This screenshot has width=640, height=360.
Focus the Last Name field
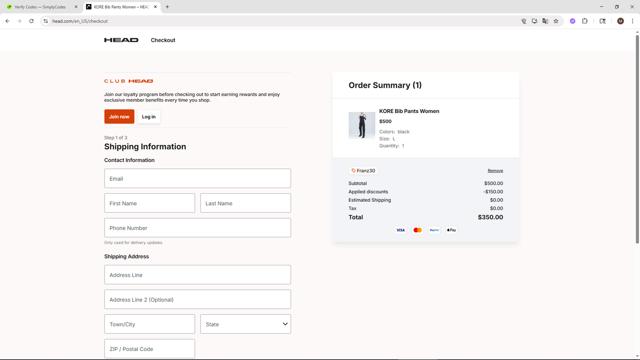(246, 203)
